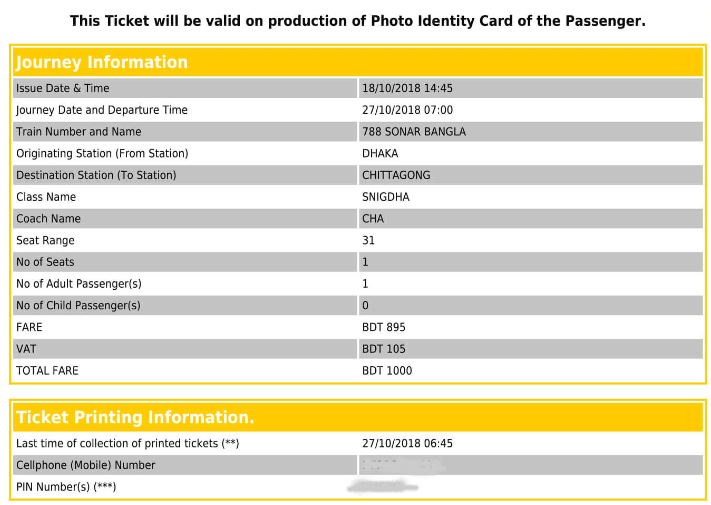The height and width of the screenshot is (505, 711).
Task: Click the blurred PIN number value
Action: tap(383, 486)
